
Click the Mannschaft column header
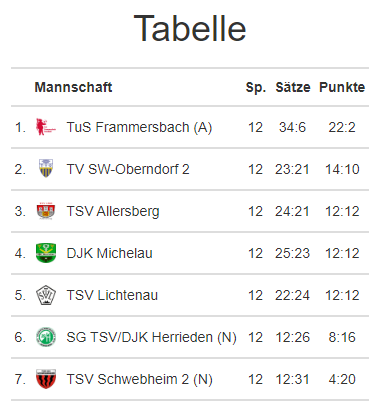coord(73,87)
